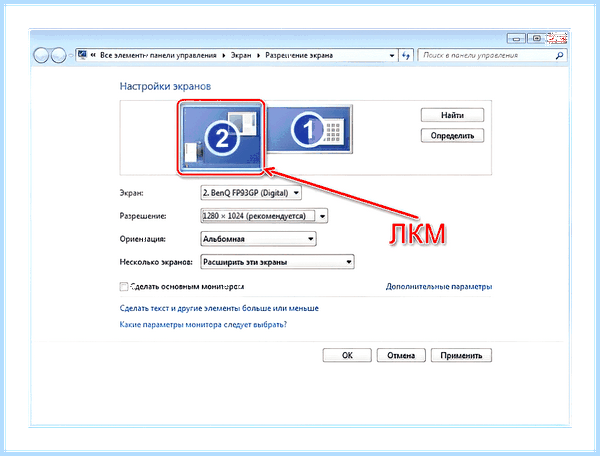Viewport: 600px width, 456px height.
Task: Expand the 'Несколько экранов' dropdown
Action: 277,262
